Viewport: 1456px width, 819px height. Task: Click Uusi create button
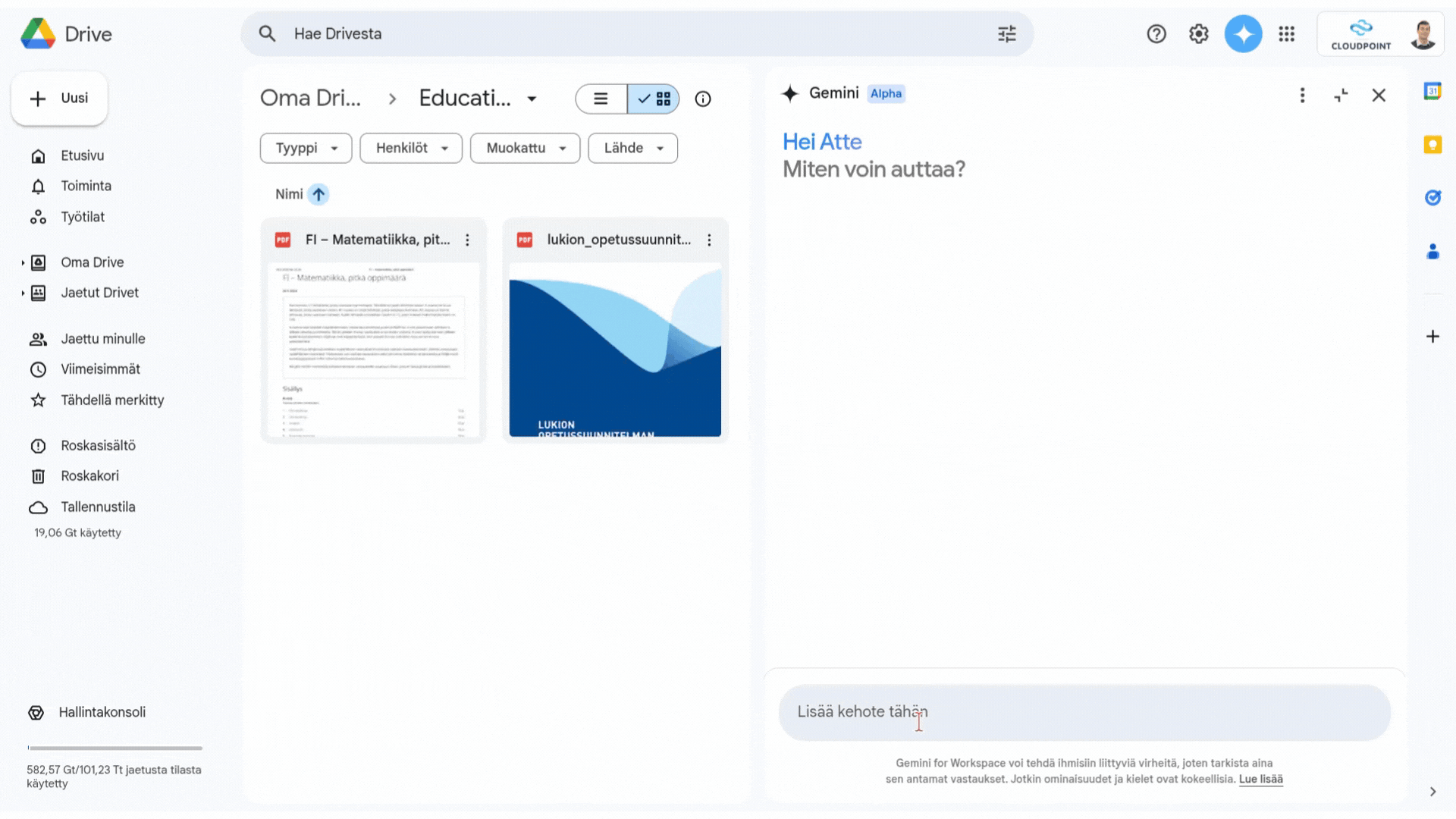pyautogui.click(x=59, y=97)
